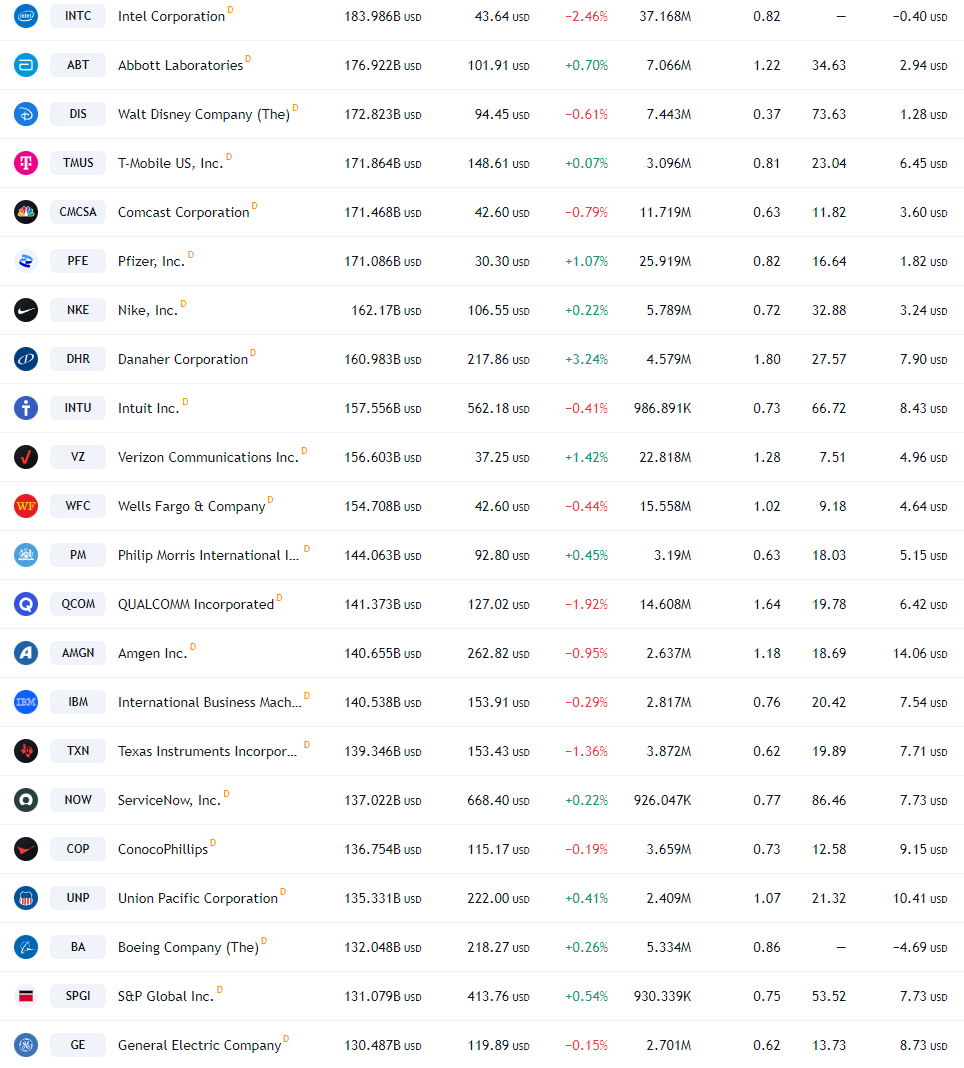This screenshot has width=964, height=1068.
Task: Click the Texas Instruments logo icon
Action: click(26, 751)
